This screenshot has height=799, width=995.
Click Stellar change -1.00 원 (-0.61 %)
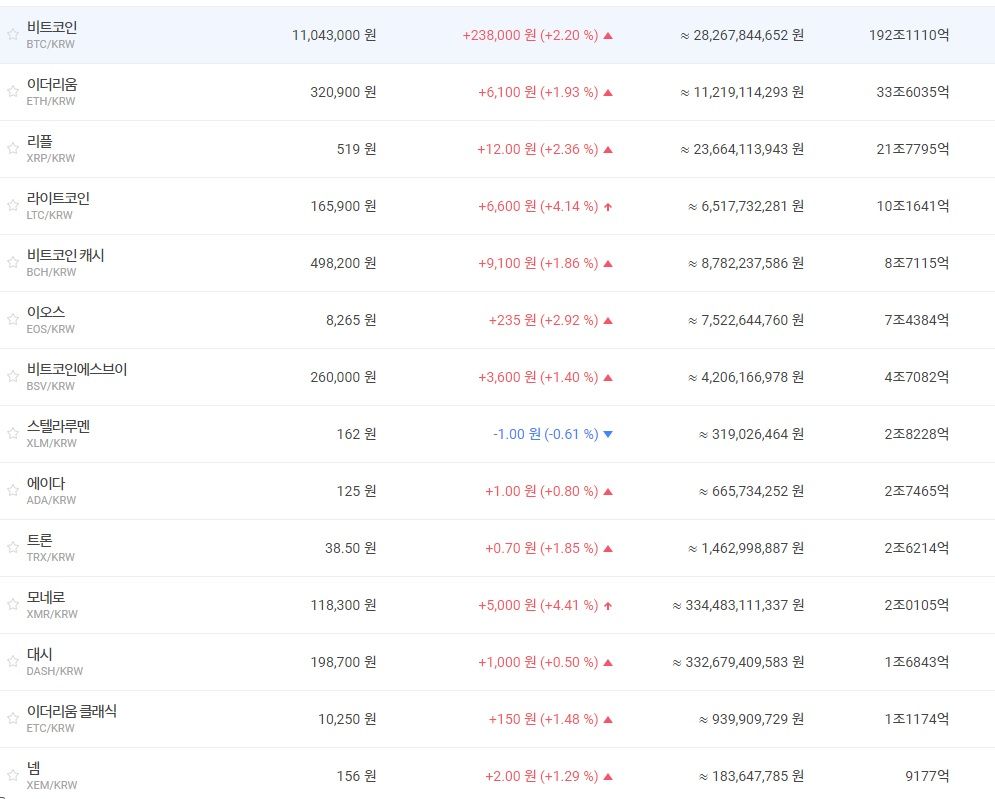pyautogui.click(x=546, y=434)
